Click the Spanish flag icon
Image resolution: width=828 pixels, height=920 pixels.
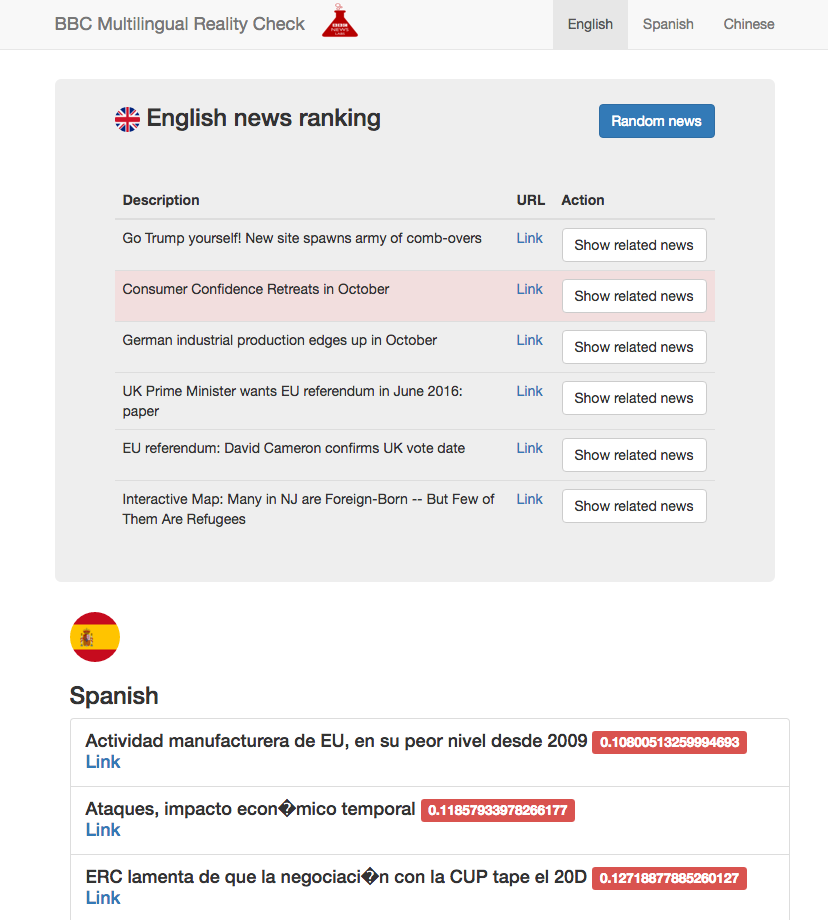pos(95,637)
